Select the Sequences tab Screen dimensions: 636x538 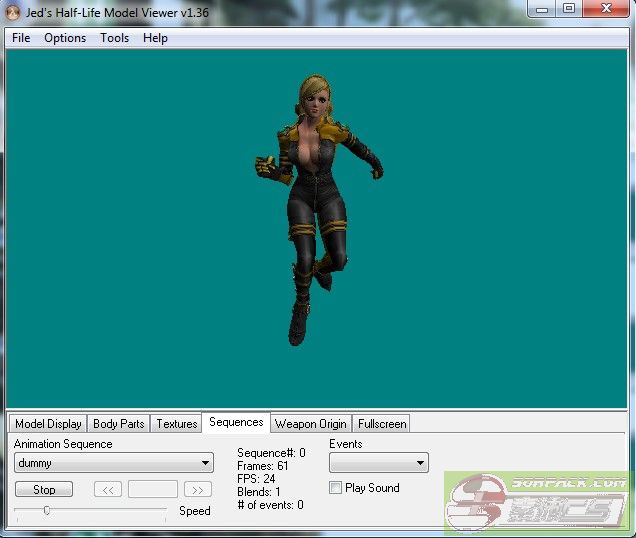(x=236, y=422)
